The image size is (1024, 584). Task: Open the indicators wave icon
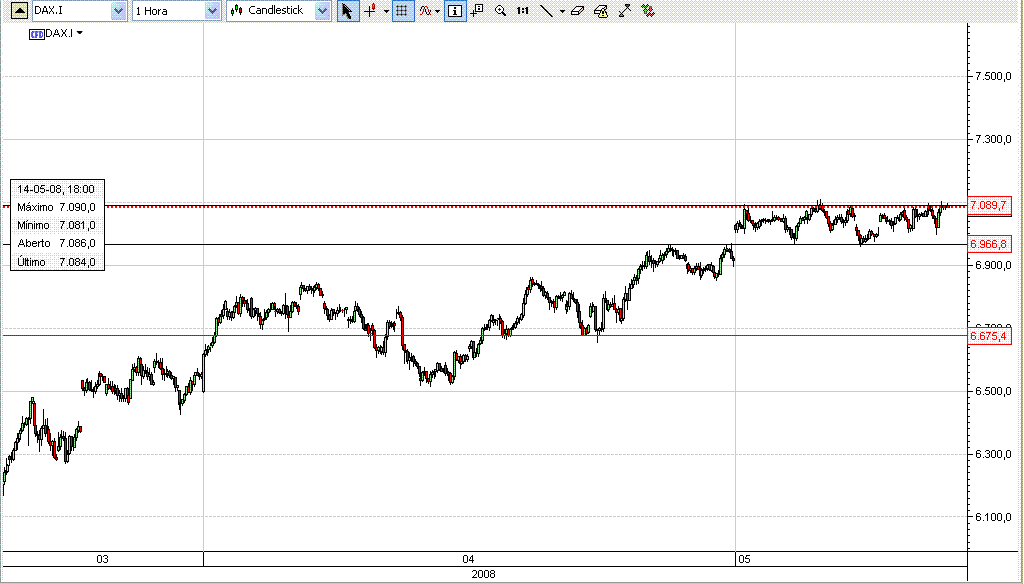425,10
